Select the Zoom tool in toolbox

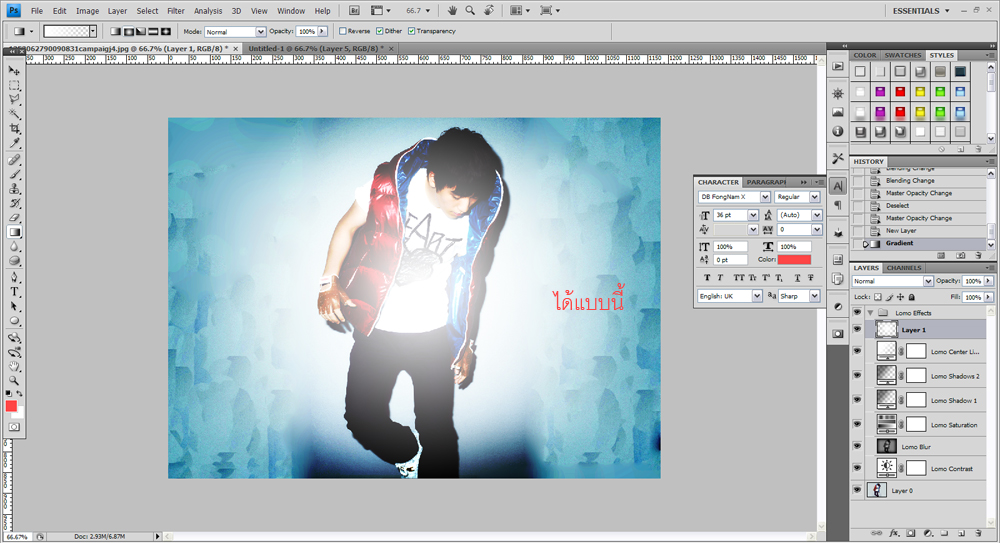pyautogui.click(x=14, y=380)
